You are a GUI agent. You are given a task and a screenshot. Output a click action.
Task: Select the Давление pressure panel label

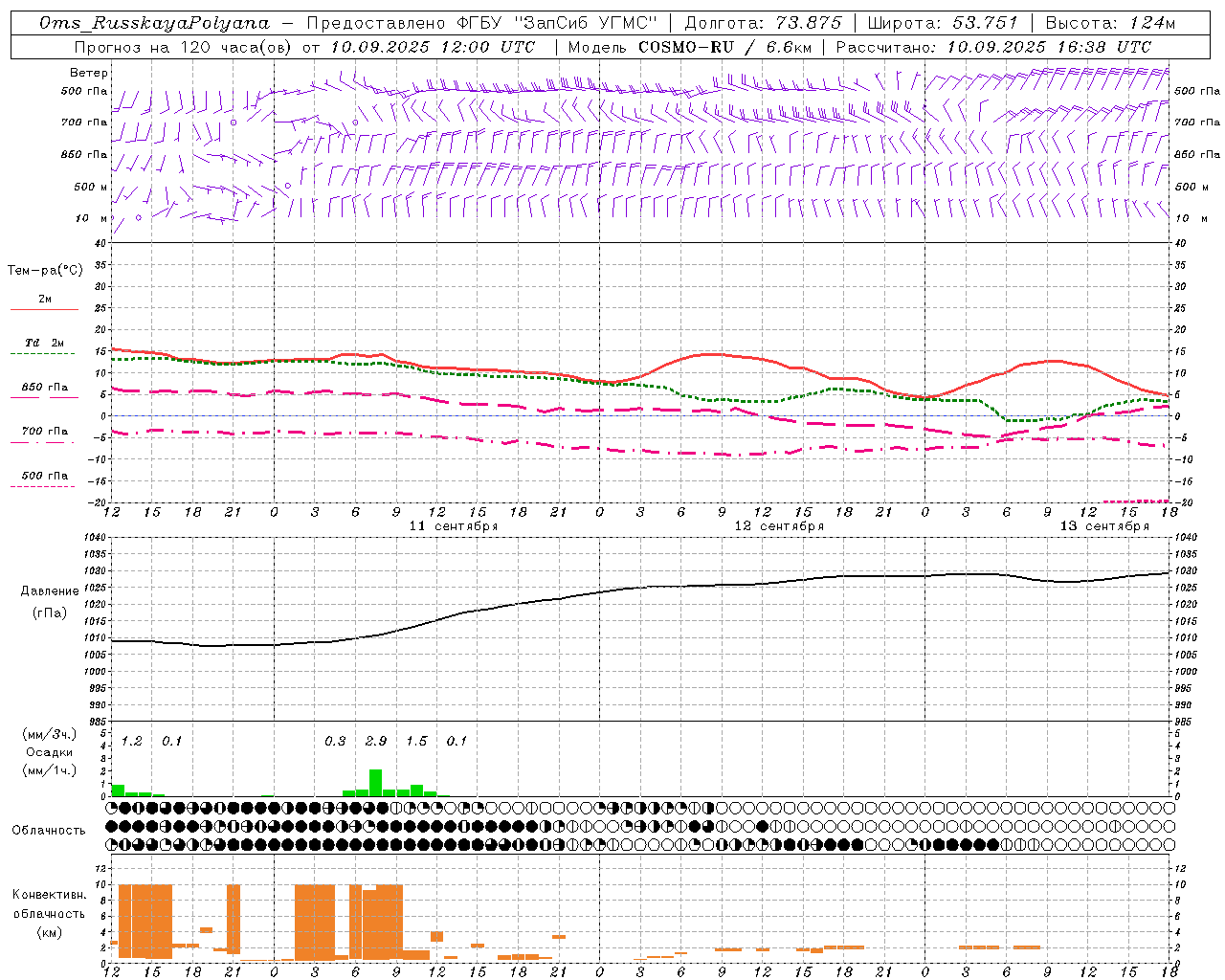coord(50,591)
